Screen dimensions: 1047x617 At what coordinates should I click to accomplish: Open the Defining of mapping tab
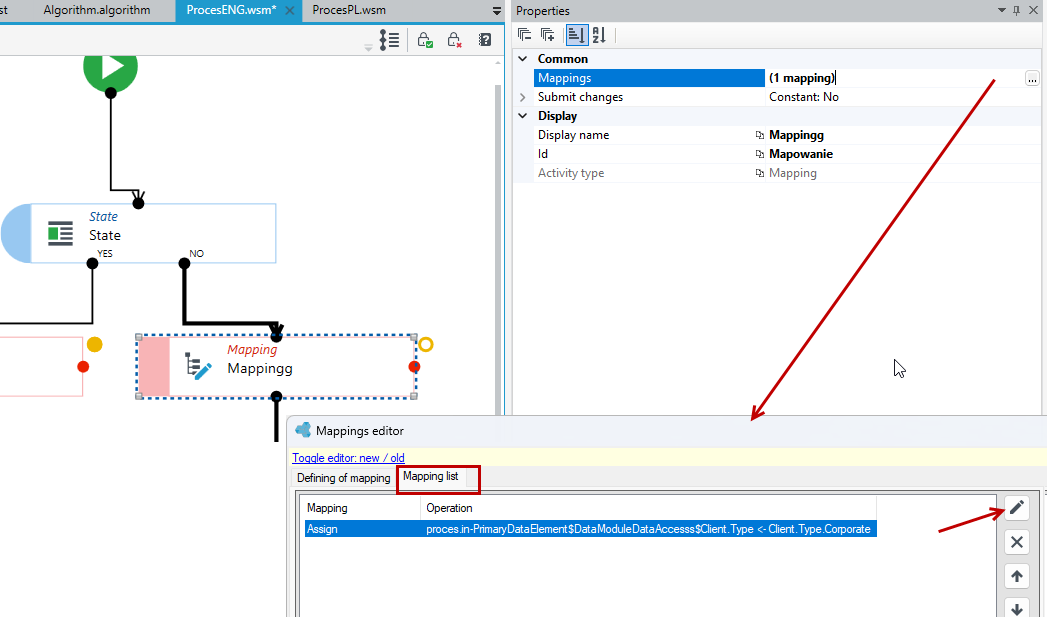[x=343, y=478]
